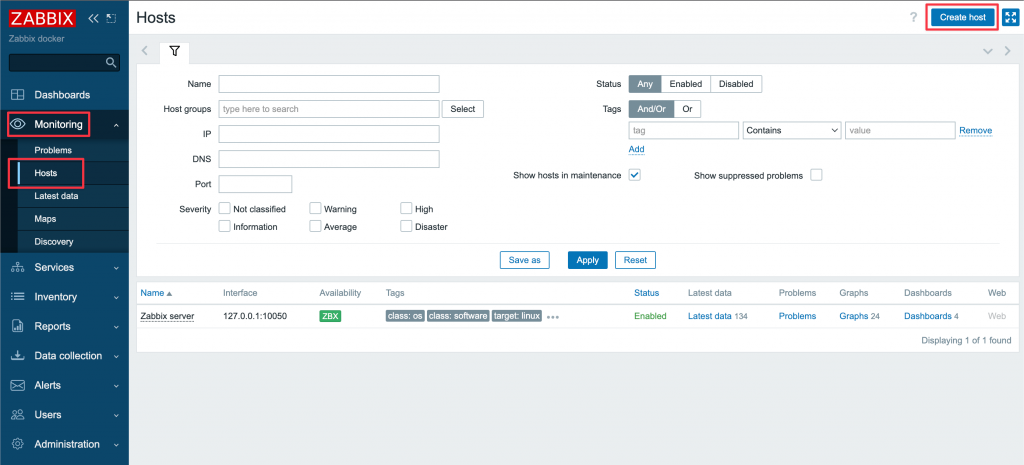Click the Inventory list icon

tap(18, 297)
